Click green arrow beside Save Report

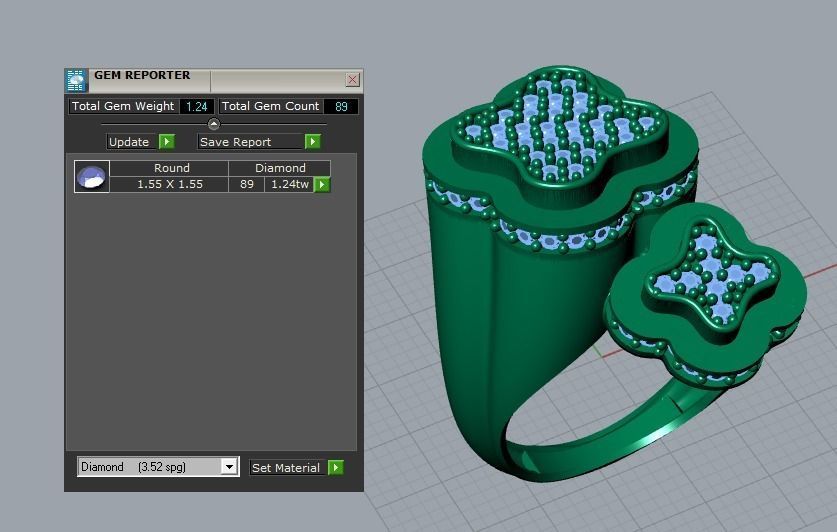[312, 141]
